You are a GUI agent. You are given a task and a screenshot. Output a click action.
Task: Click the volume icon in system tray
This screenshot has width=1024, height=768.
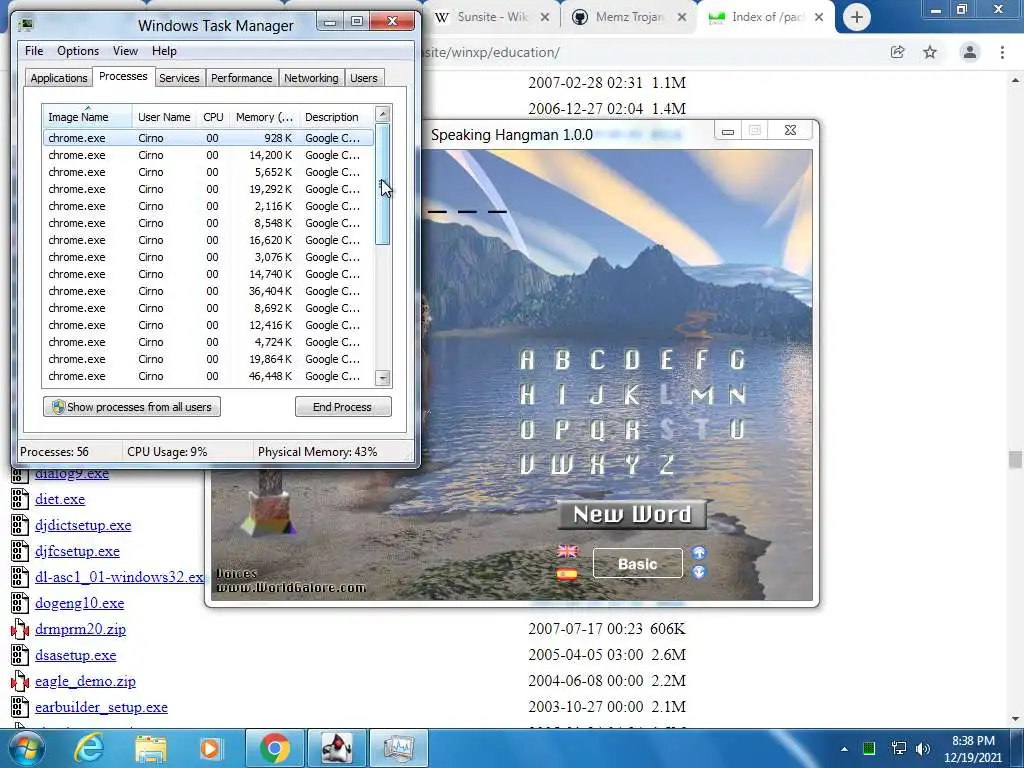923,748
